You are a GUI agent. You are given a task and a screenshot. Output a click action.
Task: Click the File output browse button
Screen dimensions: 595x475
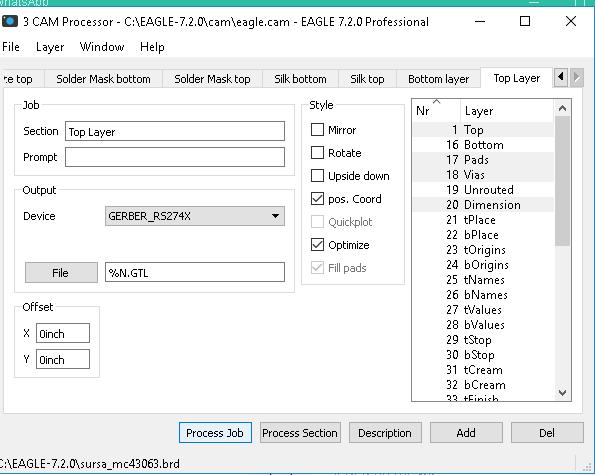61,272
